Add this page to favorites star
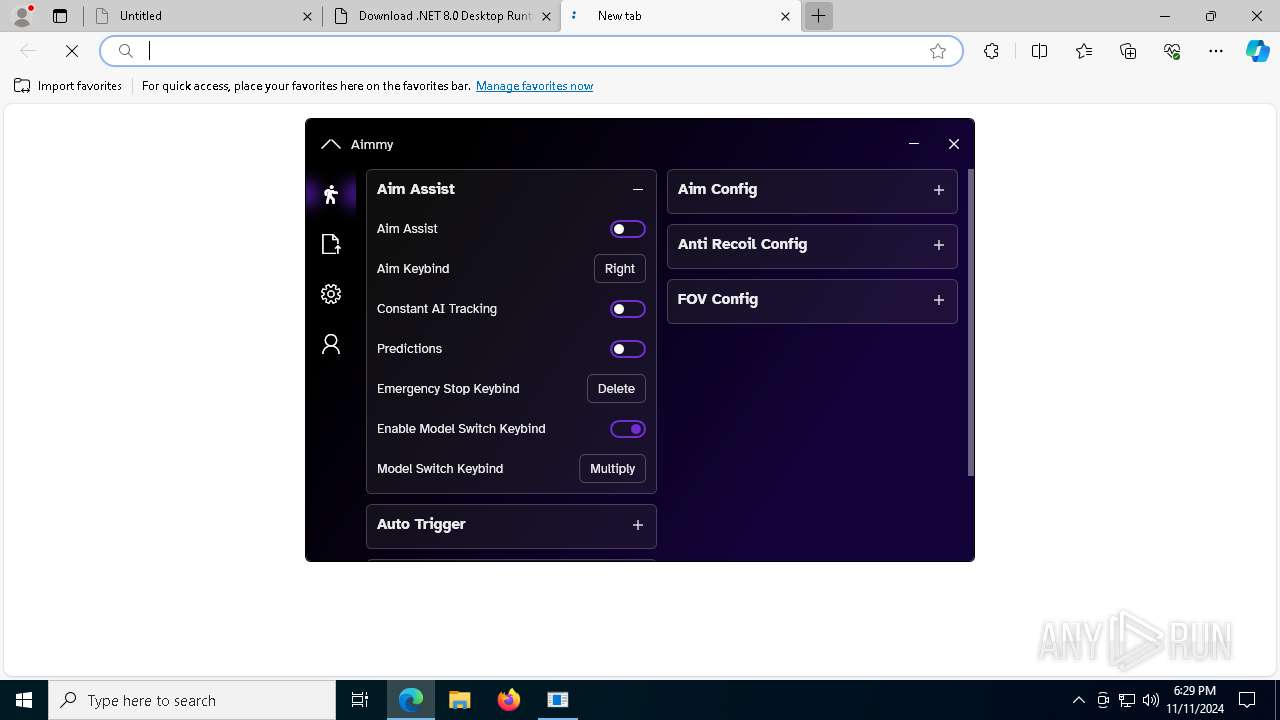The image size is (1280, 720). pyautogui.click(x=938, y=51)
